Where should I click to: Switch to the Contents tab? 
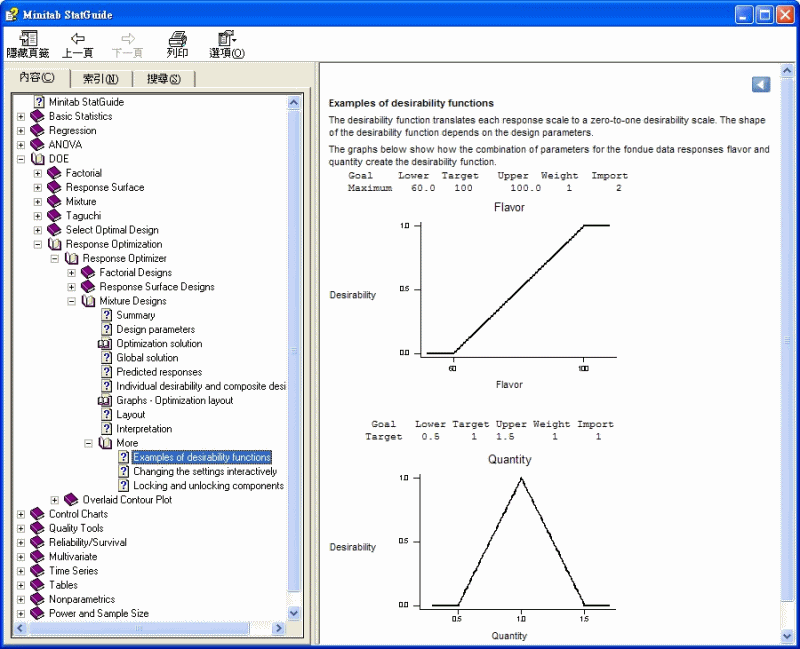37,78
